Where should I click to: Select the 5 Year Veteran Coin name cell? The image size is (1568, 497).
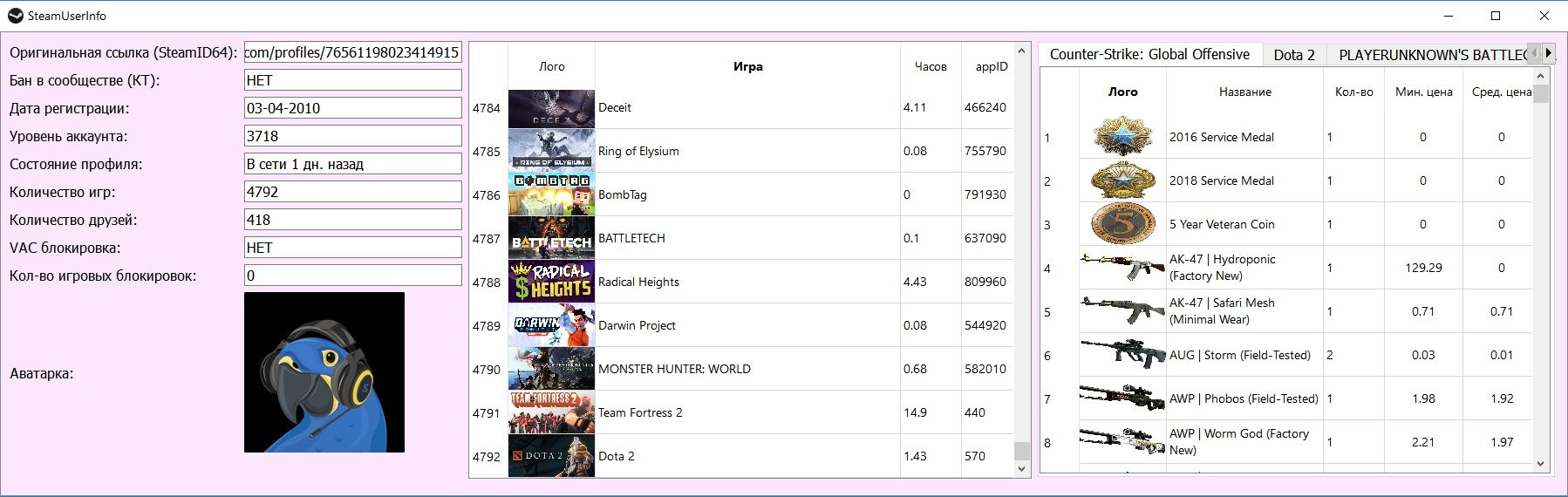click(x=1244, y=224)
